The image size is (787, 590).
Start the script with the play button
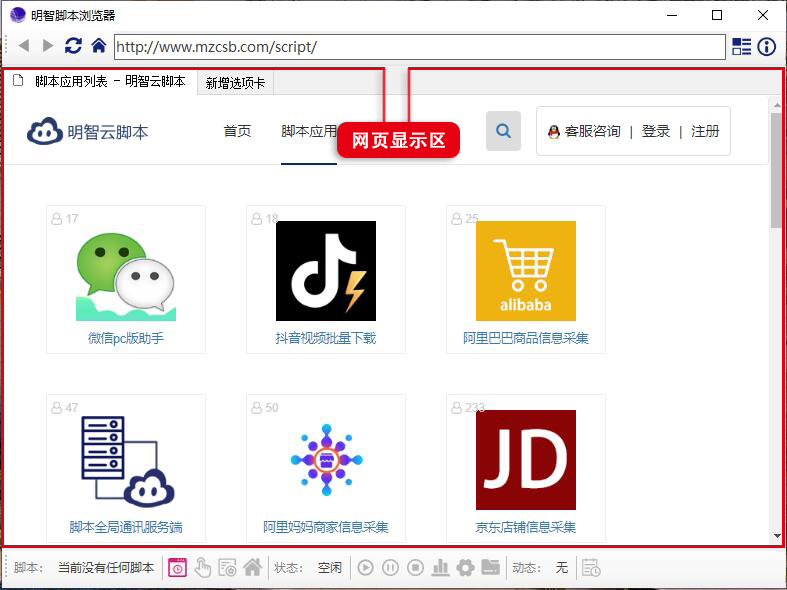click(x=365, y=567)
